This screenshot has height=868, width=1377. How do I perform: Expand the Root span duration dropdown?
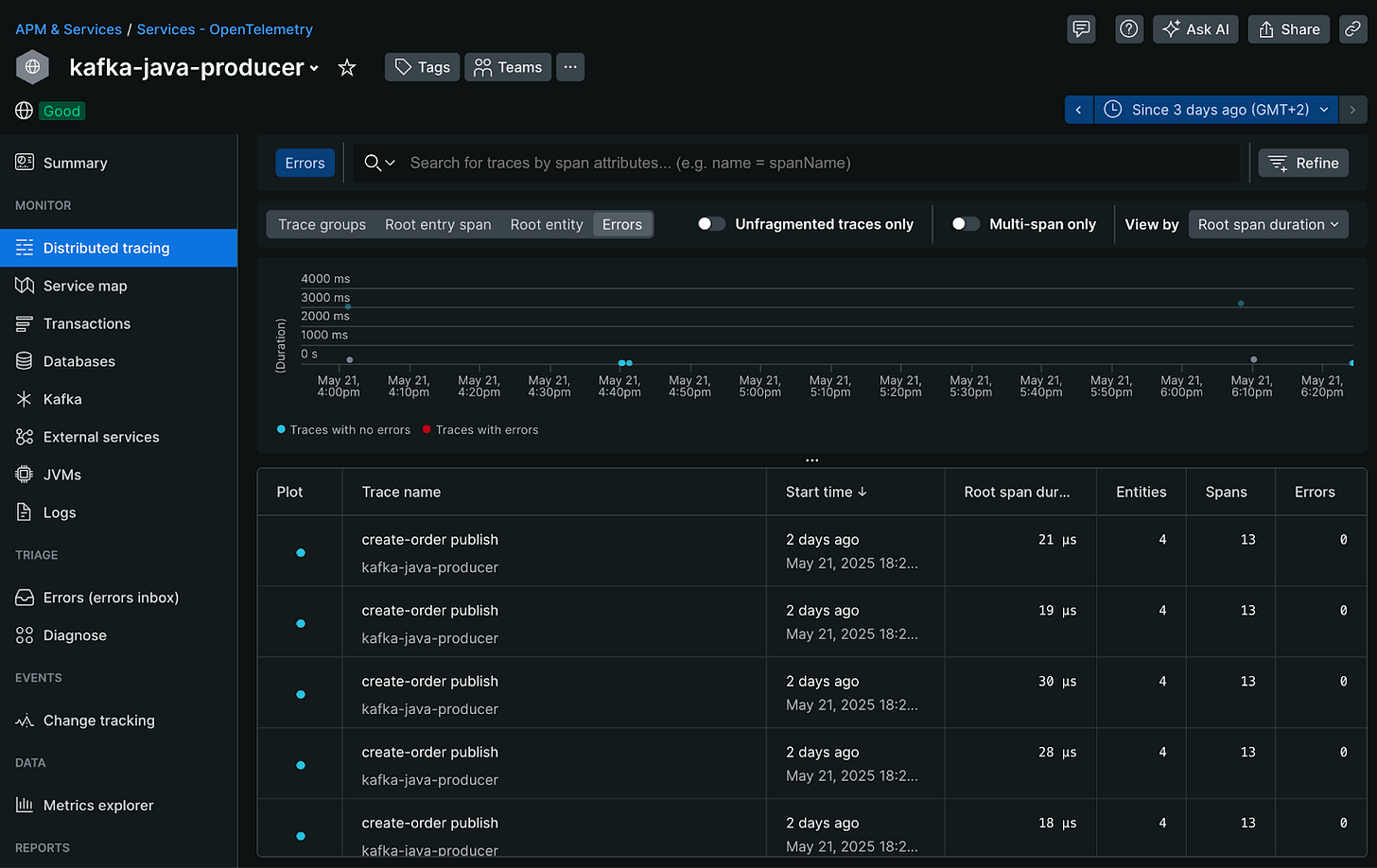click(1268, 224)
